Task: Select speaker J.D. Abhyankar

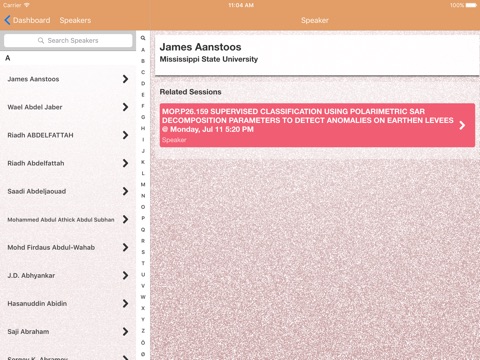Action: click(68, 275)
